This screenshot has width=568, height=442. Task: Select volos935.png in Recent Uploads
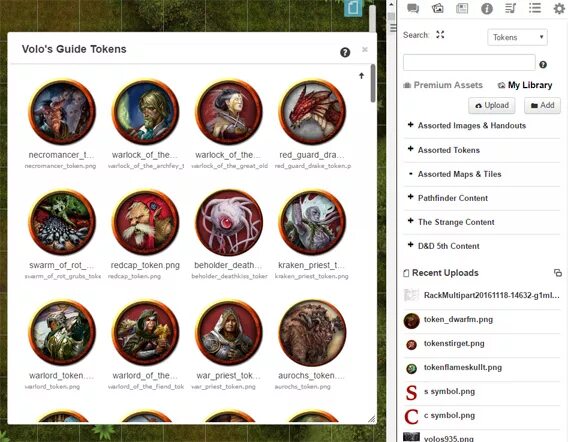pyautogui.click(x=482, y=438)
